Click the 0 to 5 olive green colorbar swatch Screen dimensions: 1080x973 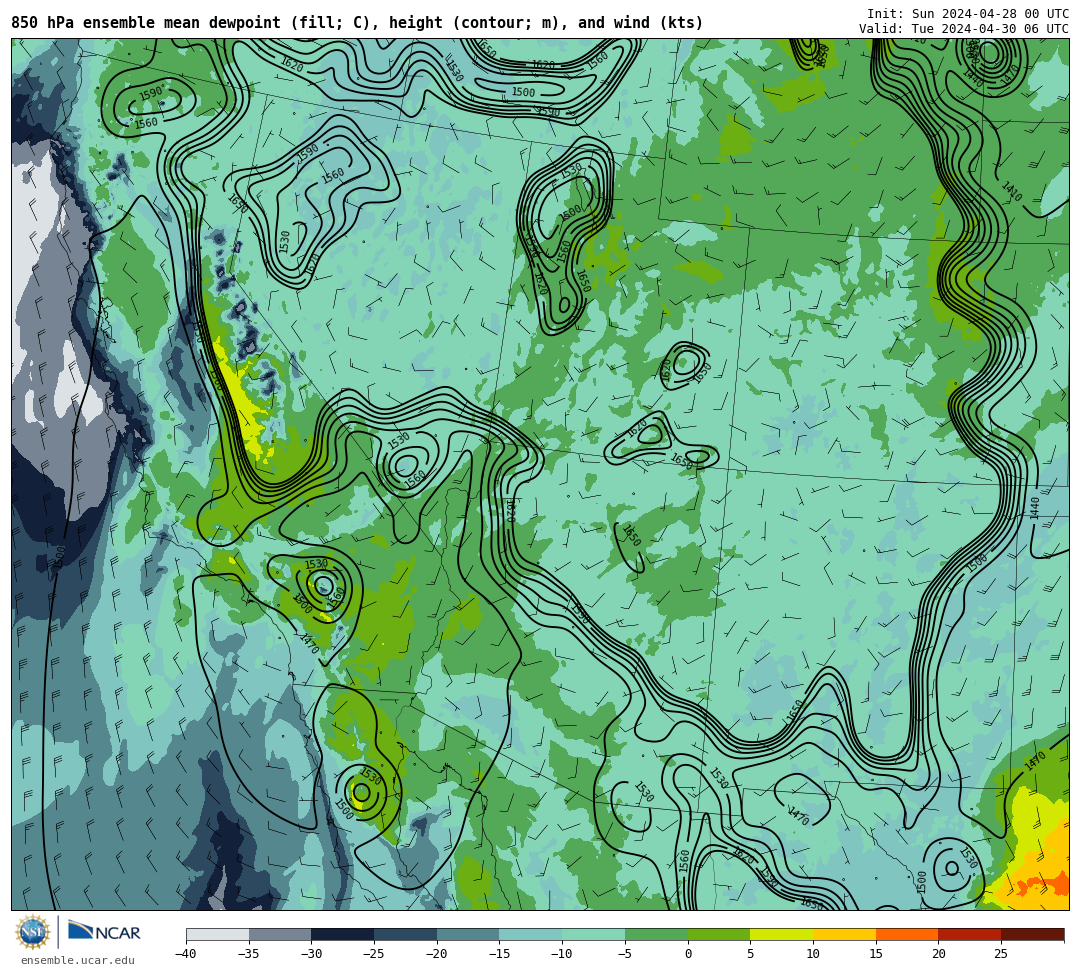click(719, 934)
